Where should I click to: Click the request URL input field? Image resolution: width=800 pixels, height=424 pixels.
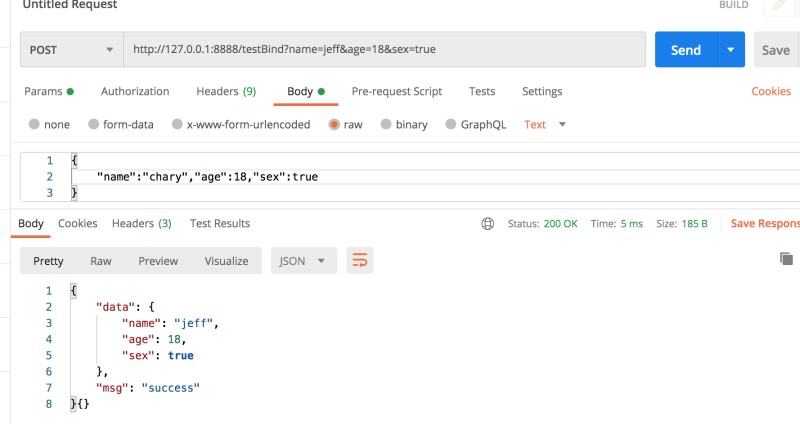[x=385, y=49]
